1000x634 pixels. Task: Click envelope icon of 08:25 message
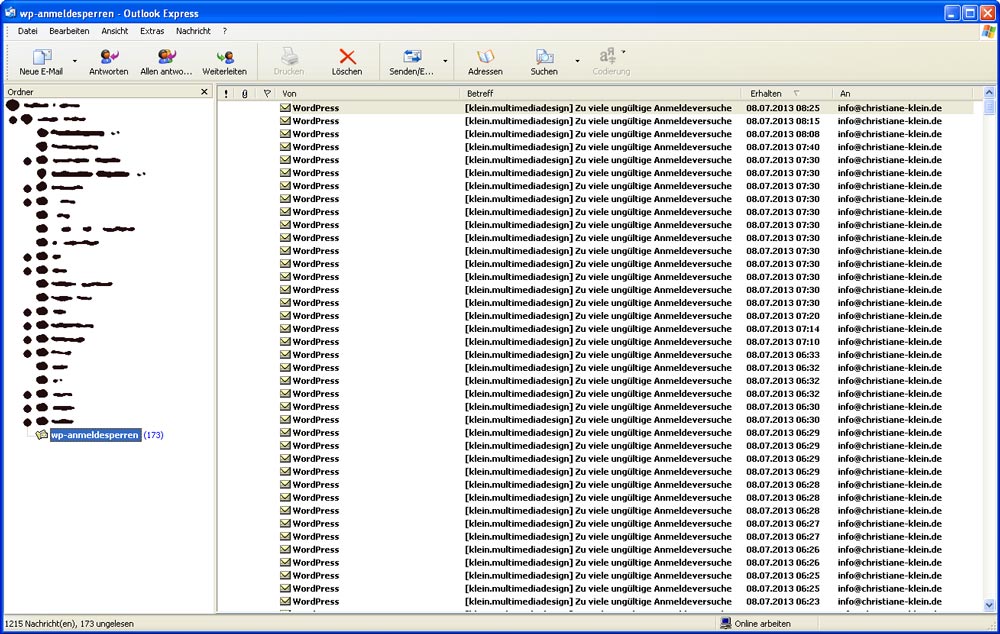[x=285, y=108]
